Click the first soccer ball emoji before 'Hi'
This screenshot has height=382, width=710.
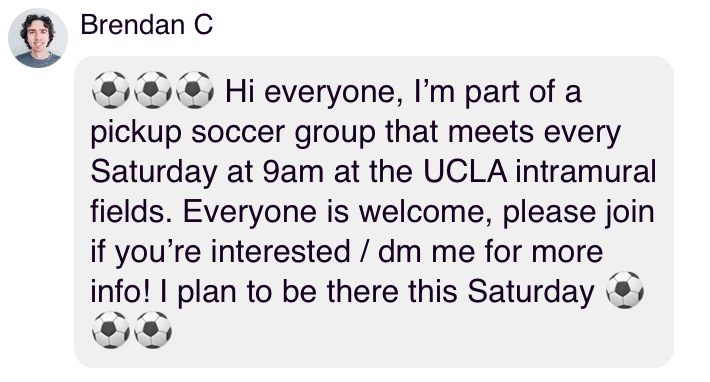coord(111,90)
